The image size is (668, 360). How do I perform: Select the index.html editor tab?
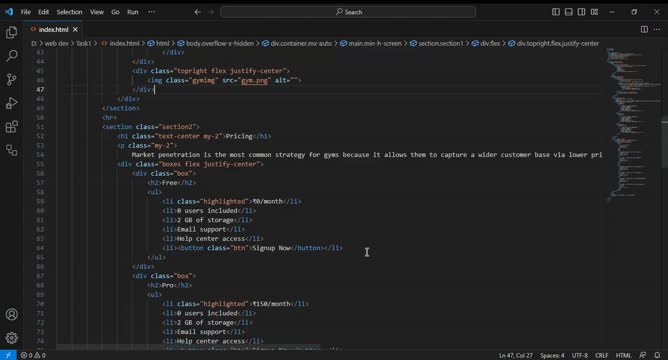click(x=53, y=29)
